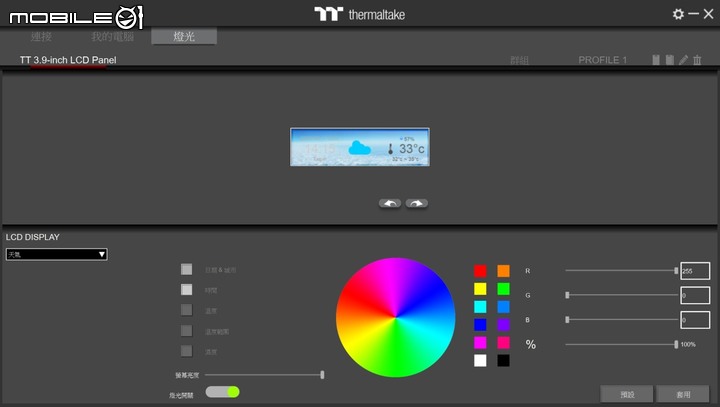Select the TT 3.9-inch LCD Panel tab
The image size is (720, 407).
pyautogui.click(x=68, y=60)
